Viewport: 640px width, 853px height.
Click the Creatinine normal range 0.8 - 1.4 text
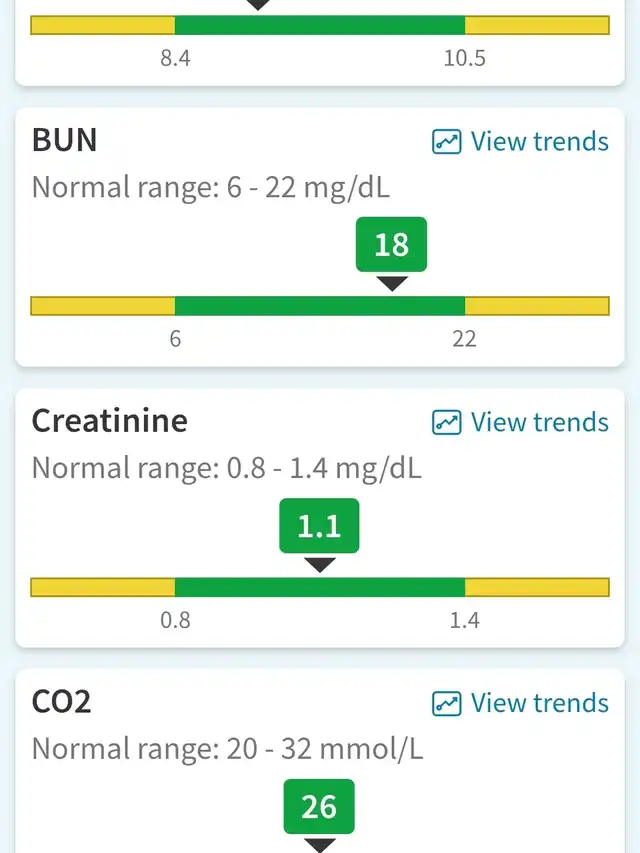226,468
